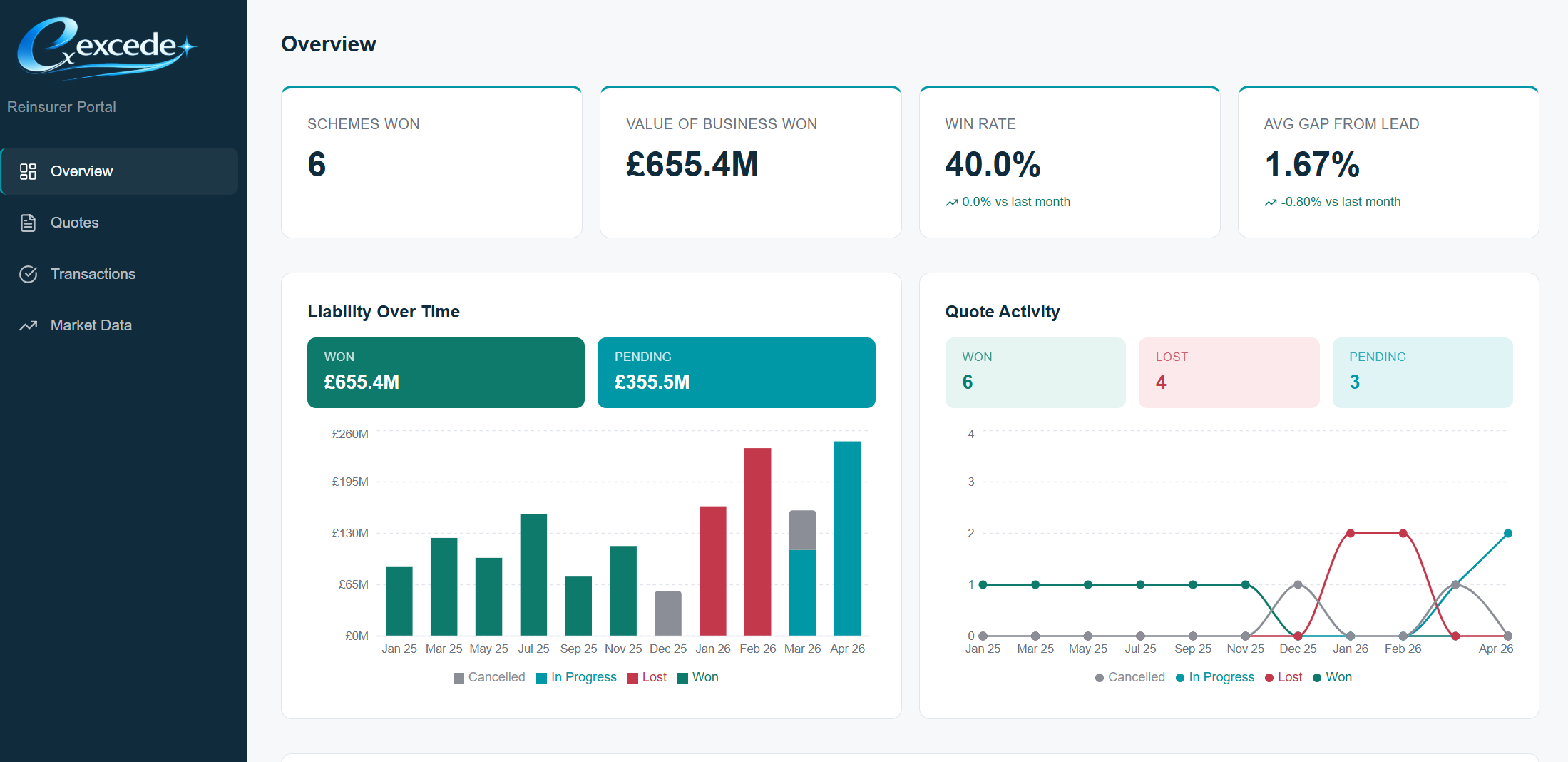This screenshot has width=1568, height=762.
Task: Click grey cancelled segment of Mar 26 bar
Action: pos(802,530)
